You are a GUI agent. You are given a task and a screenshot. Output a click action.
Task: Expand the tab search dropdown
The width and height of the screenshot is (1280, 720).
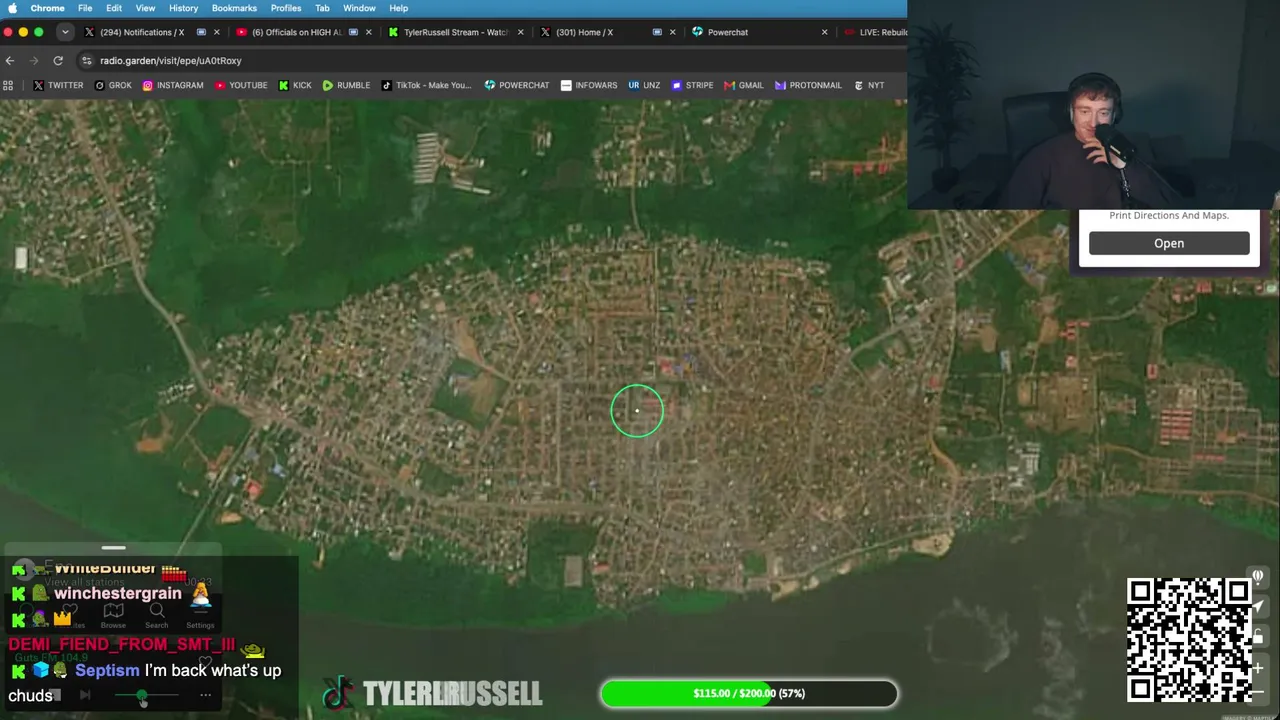65,32
